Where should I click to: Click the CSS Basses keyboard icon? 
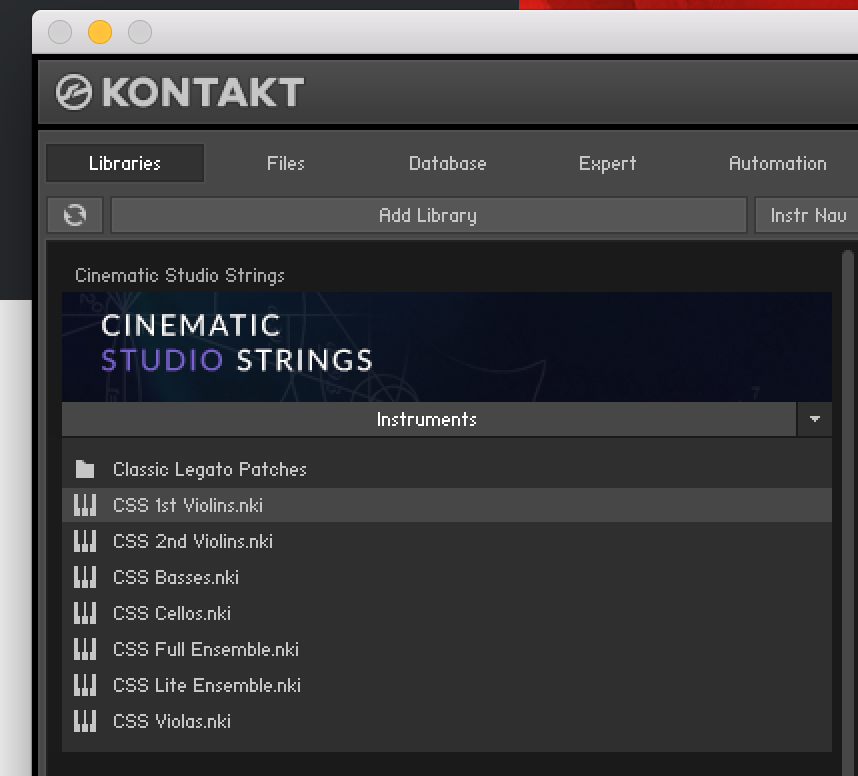click(x=85, y=577)
